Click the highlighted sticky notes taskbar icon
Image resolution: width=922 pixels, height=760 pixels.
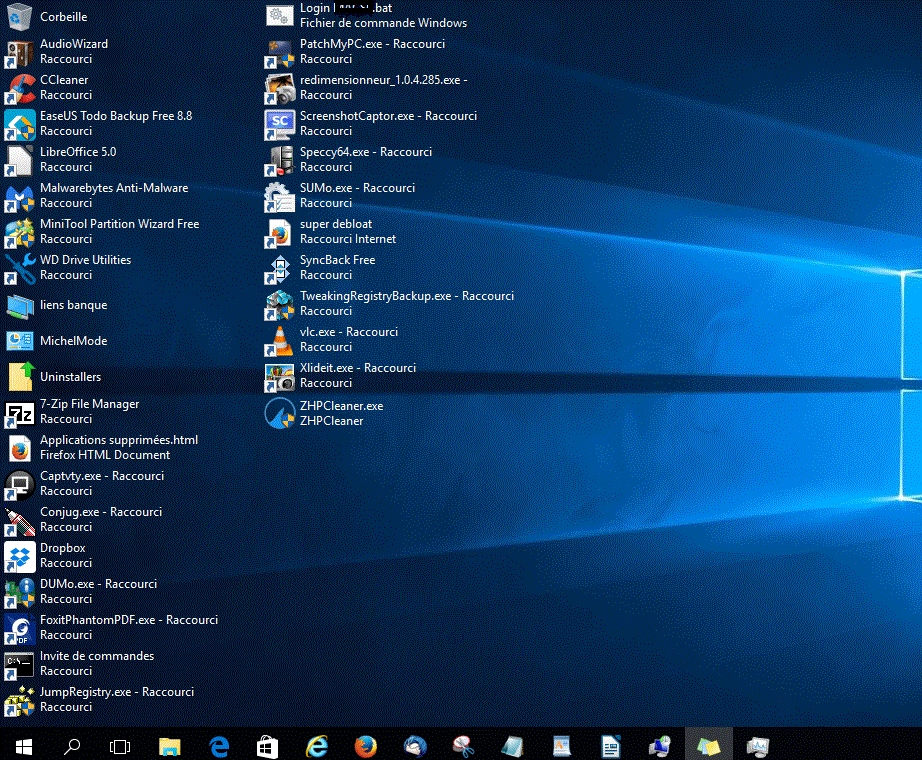709,746
